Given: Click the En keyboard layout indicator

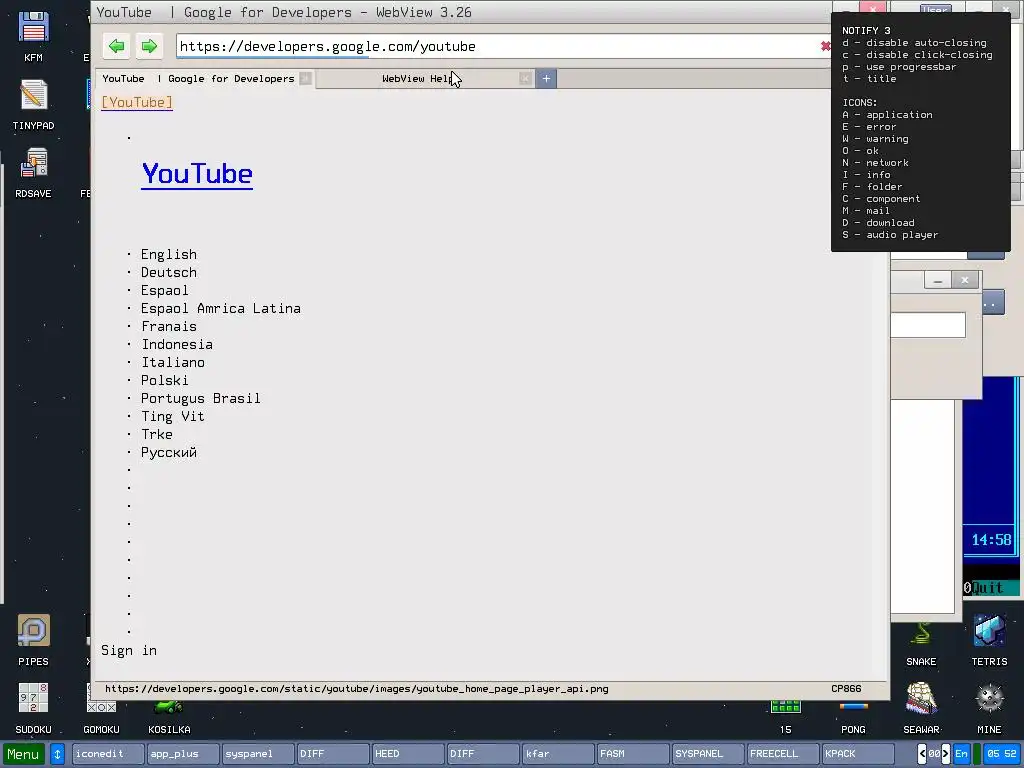Looking at the screenshot, I should point(961,754).
